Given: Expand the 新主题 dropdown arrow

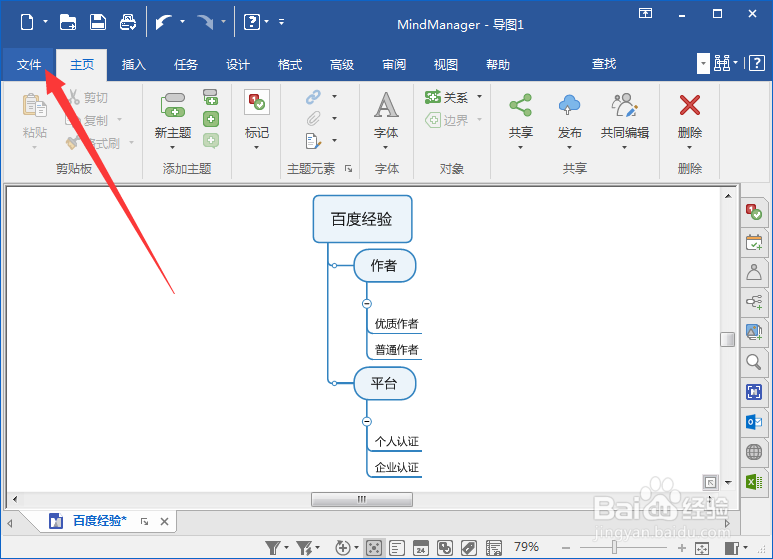Looking at the screenshot, I should click(173, 147).
